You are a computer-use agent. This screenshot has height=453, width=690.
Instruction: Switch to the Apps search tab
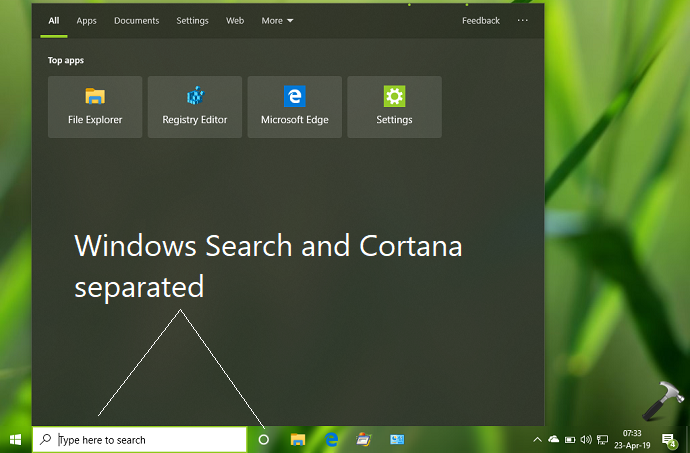86,21
